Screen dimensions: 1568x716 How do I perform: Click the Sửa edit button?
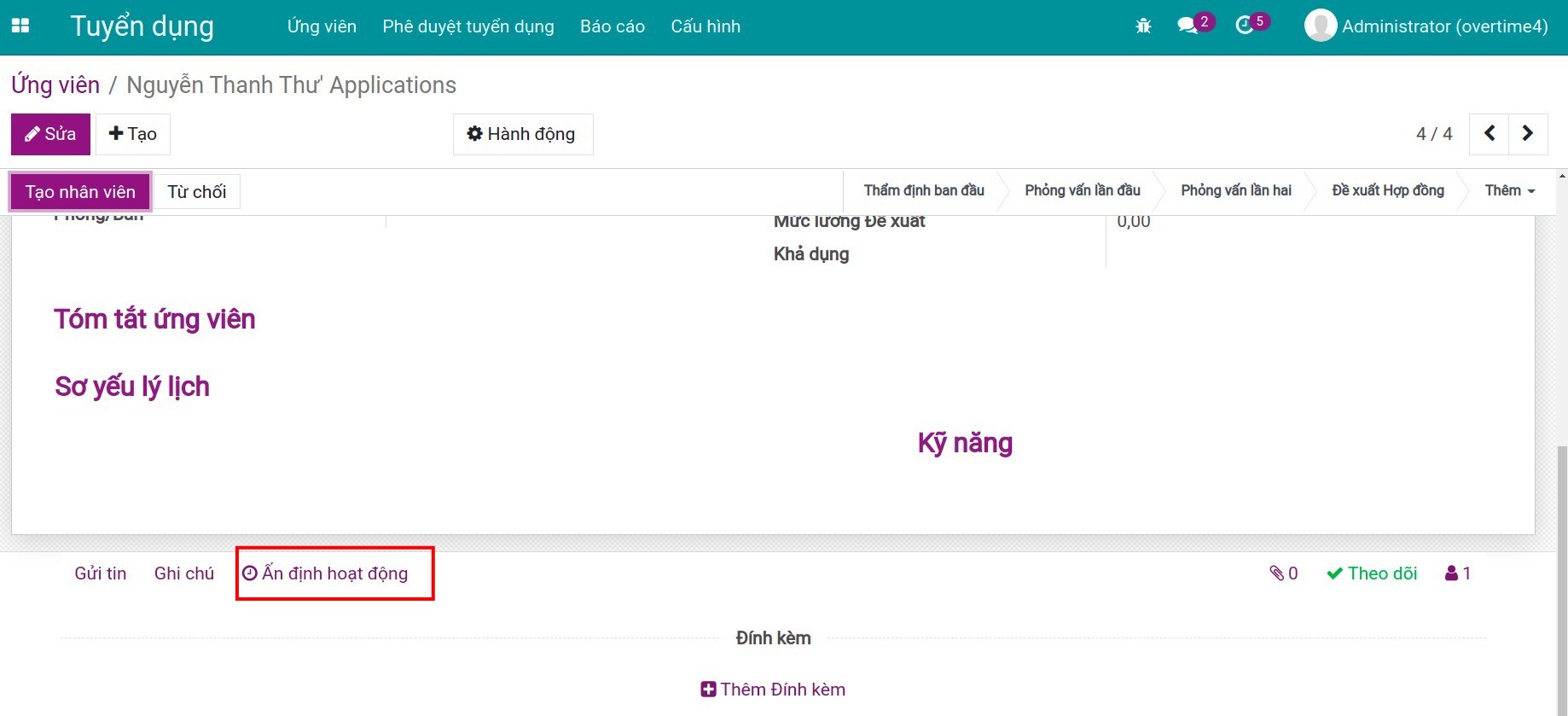[x=50, y=134]
